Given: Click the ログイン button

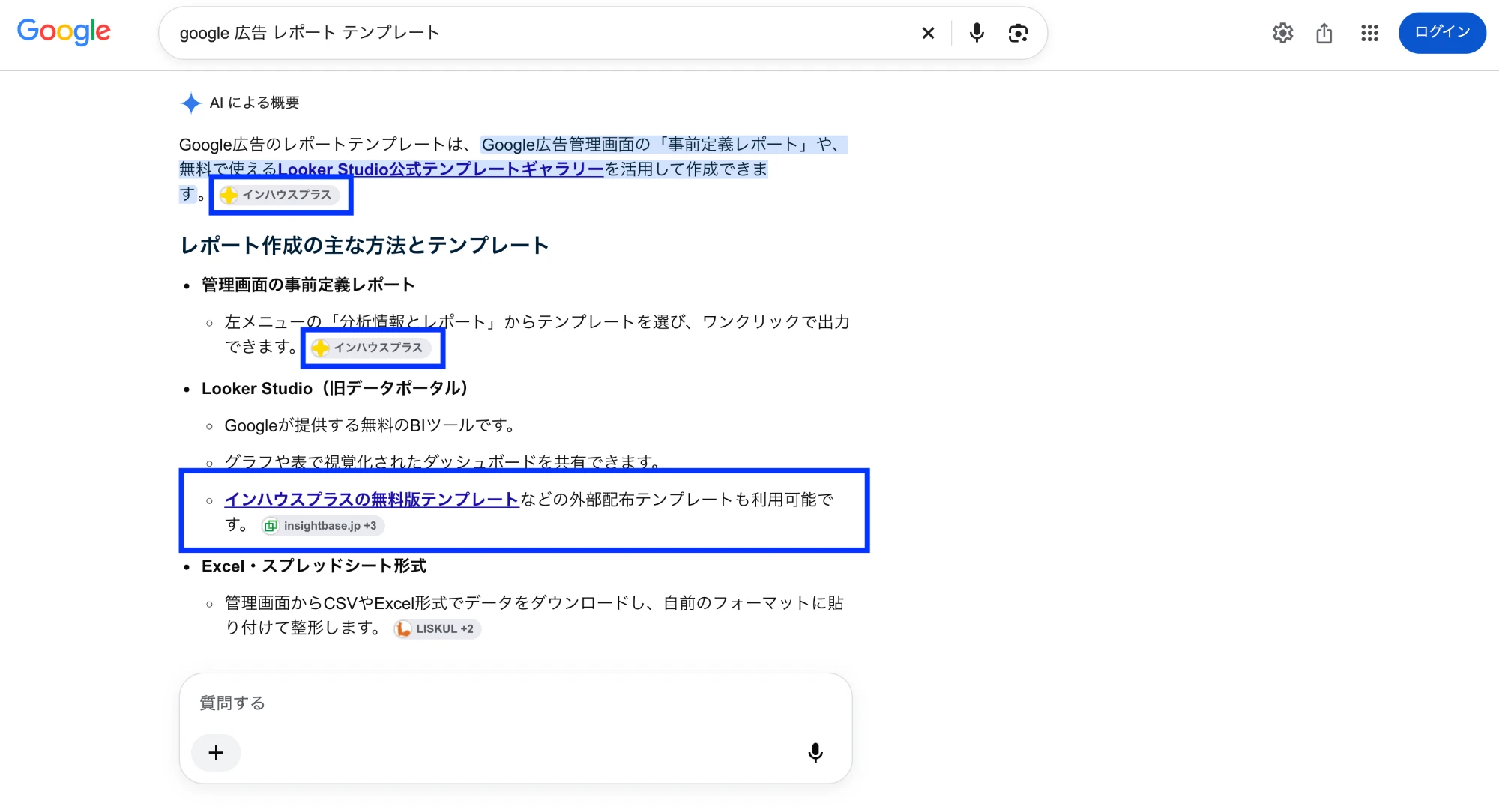Looking at the screenshot, I should pyautogui.click(x=1442, y=33).
